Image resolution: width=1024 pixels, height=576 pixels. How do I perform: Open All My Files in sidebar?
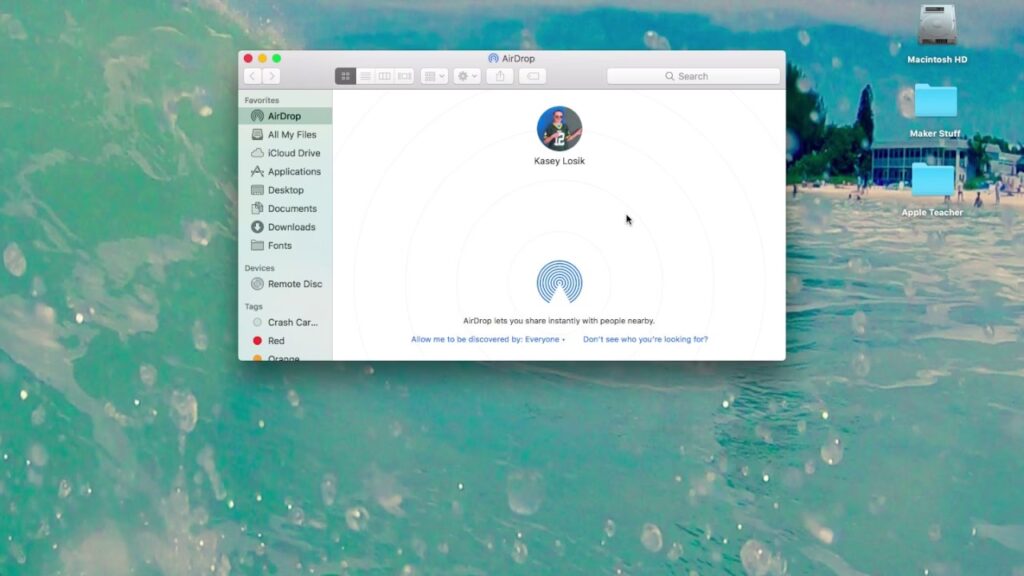click(291, 135)
